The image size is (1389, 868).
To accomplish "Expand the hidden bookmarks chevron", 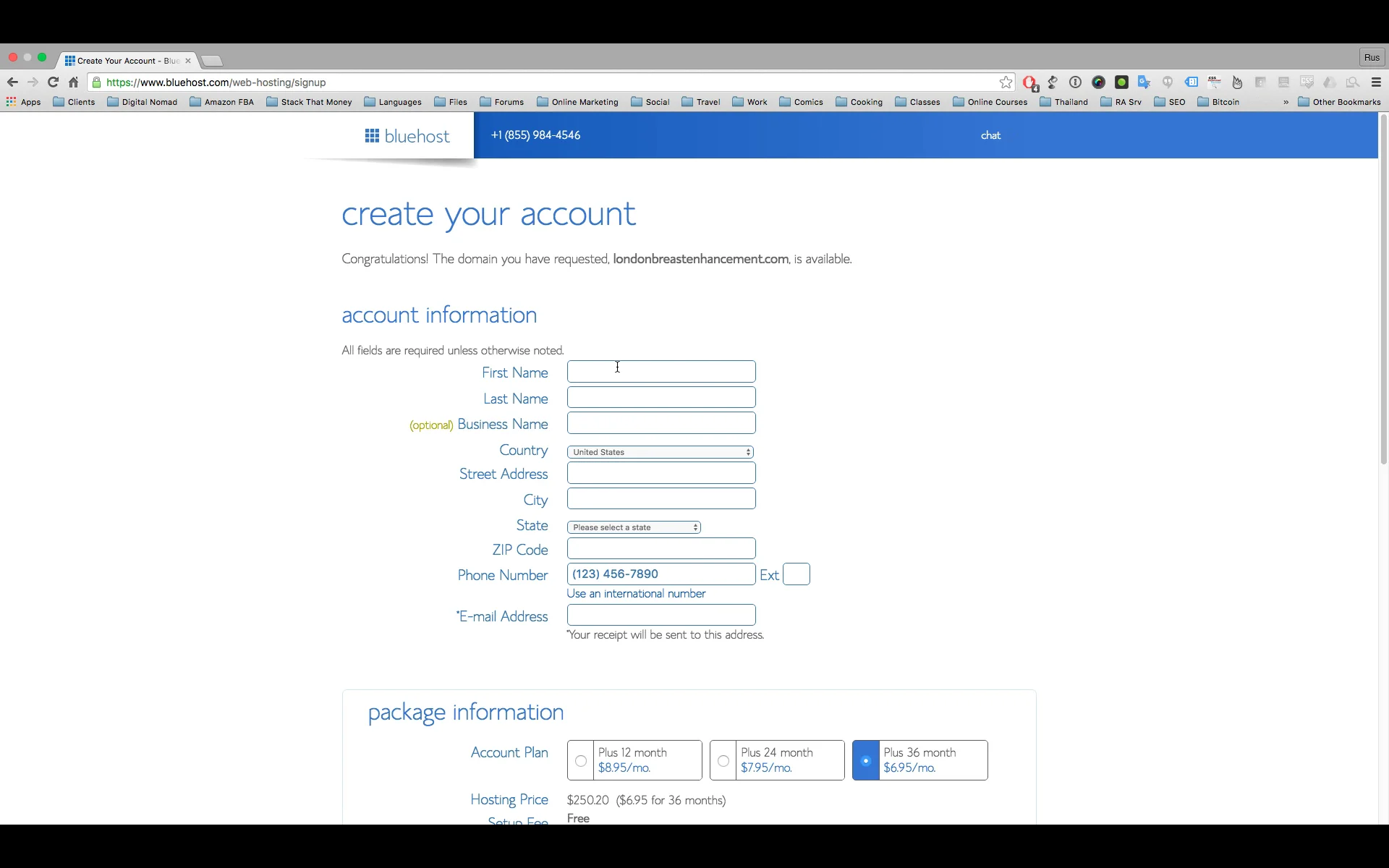I will point(1286,102).
